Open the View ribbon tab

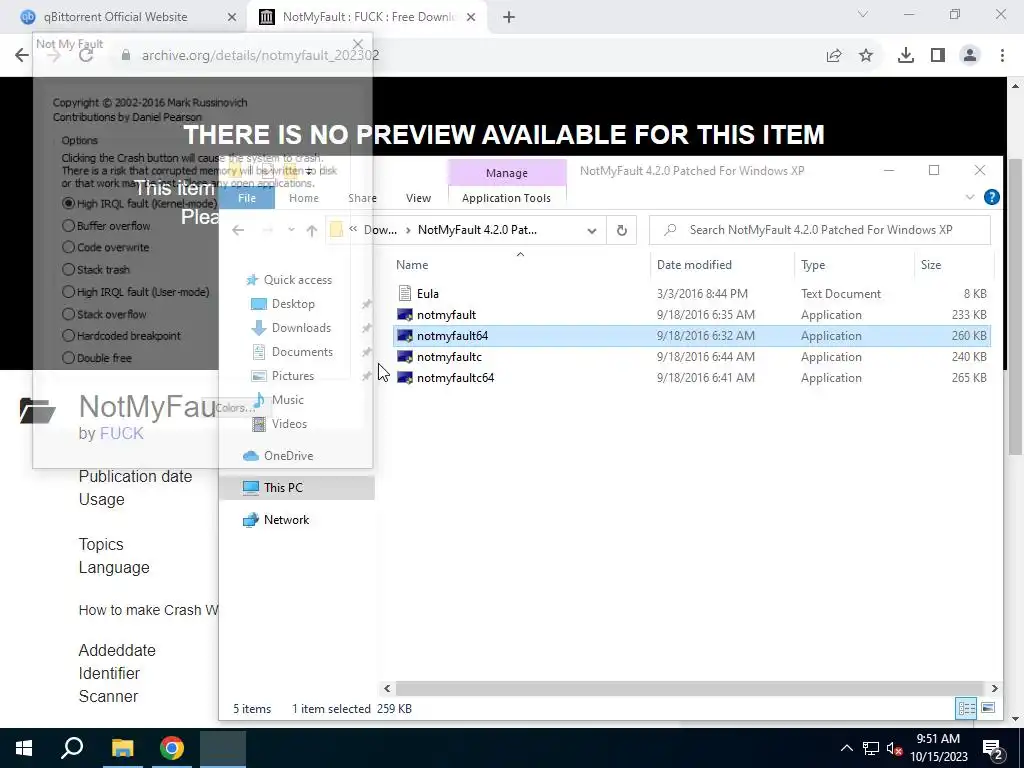click(x=418, y=198)
